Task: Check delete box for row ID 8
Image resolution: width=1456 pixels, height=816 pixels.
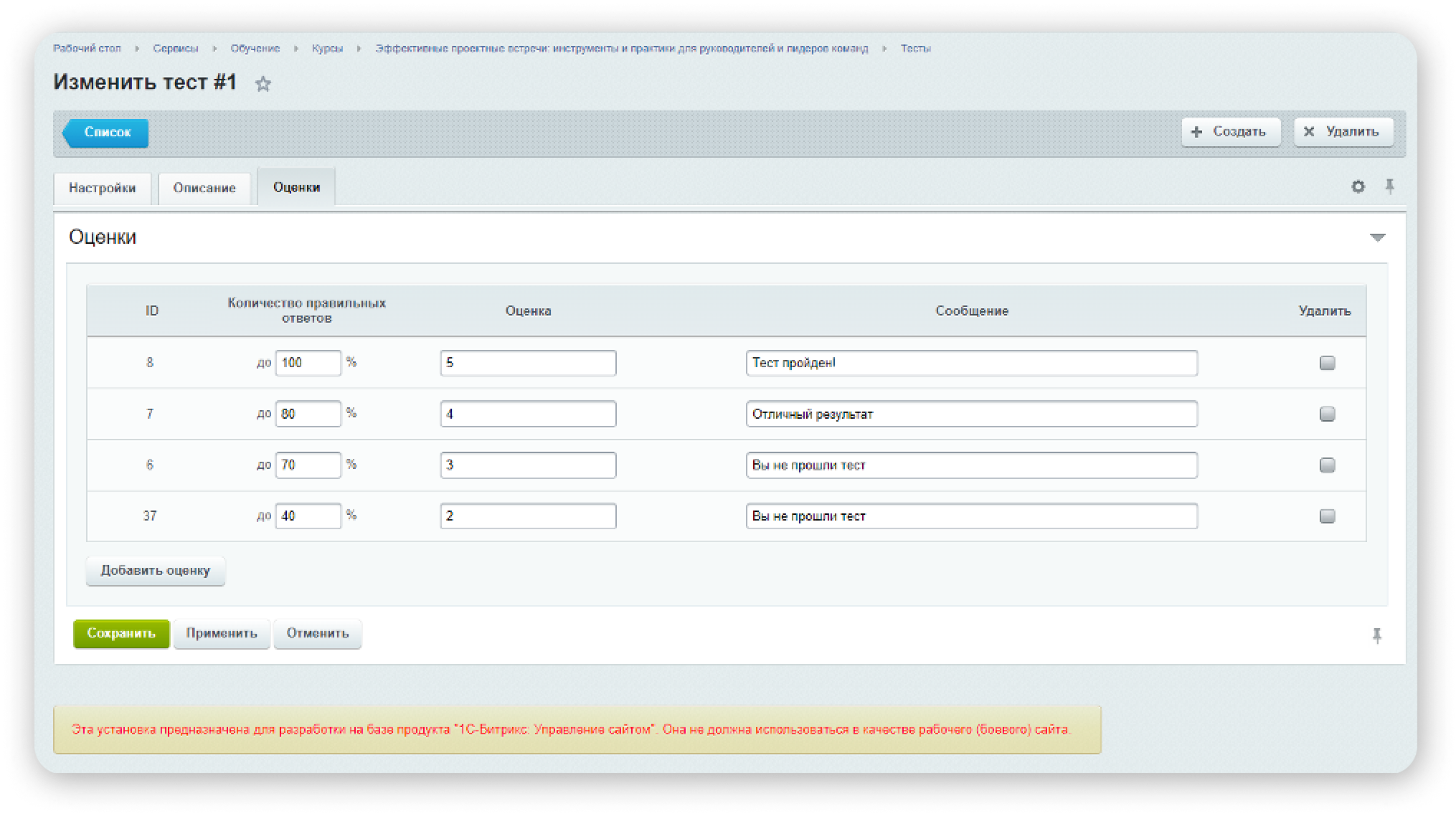Action: click(1327, 363)
